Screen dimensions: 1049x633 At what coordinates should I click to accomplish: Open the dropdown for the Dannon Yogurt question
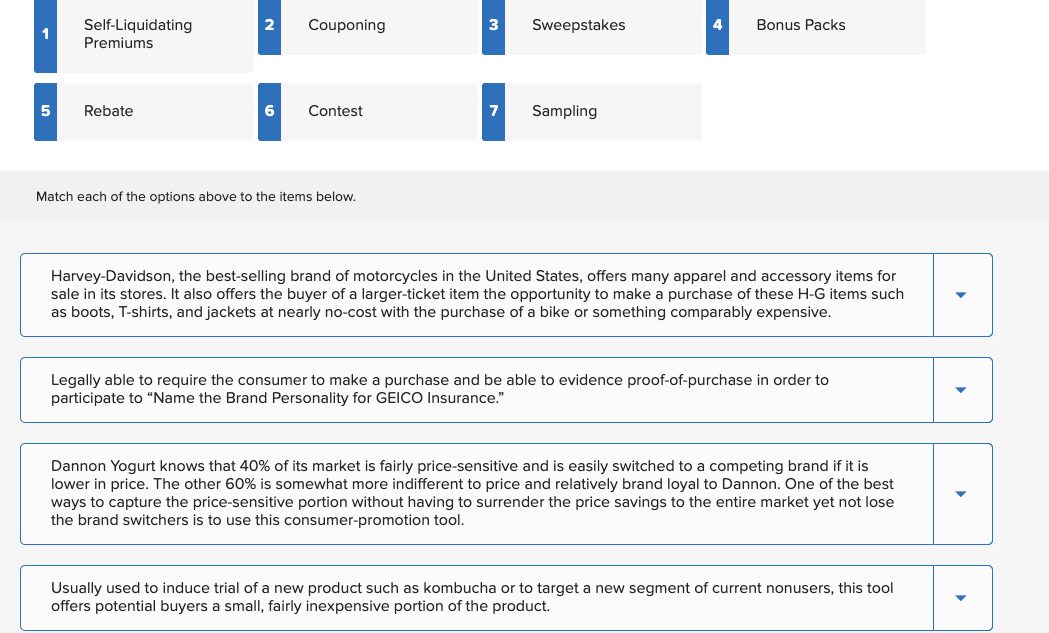tap(961, 493)
